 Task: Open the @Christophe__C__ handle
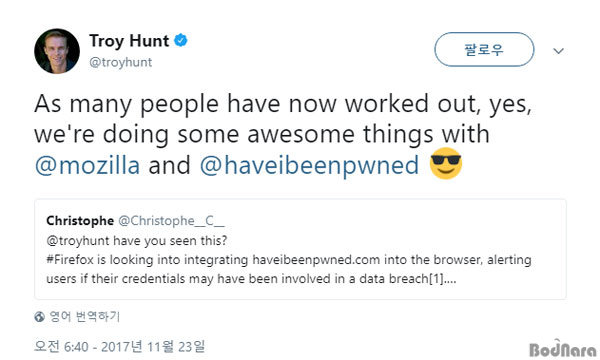[171, 221]
